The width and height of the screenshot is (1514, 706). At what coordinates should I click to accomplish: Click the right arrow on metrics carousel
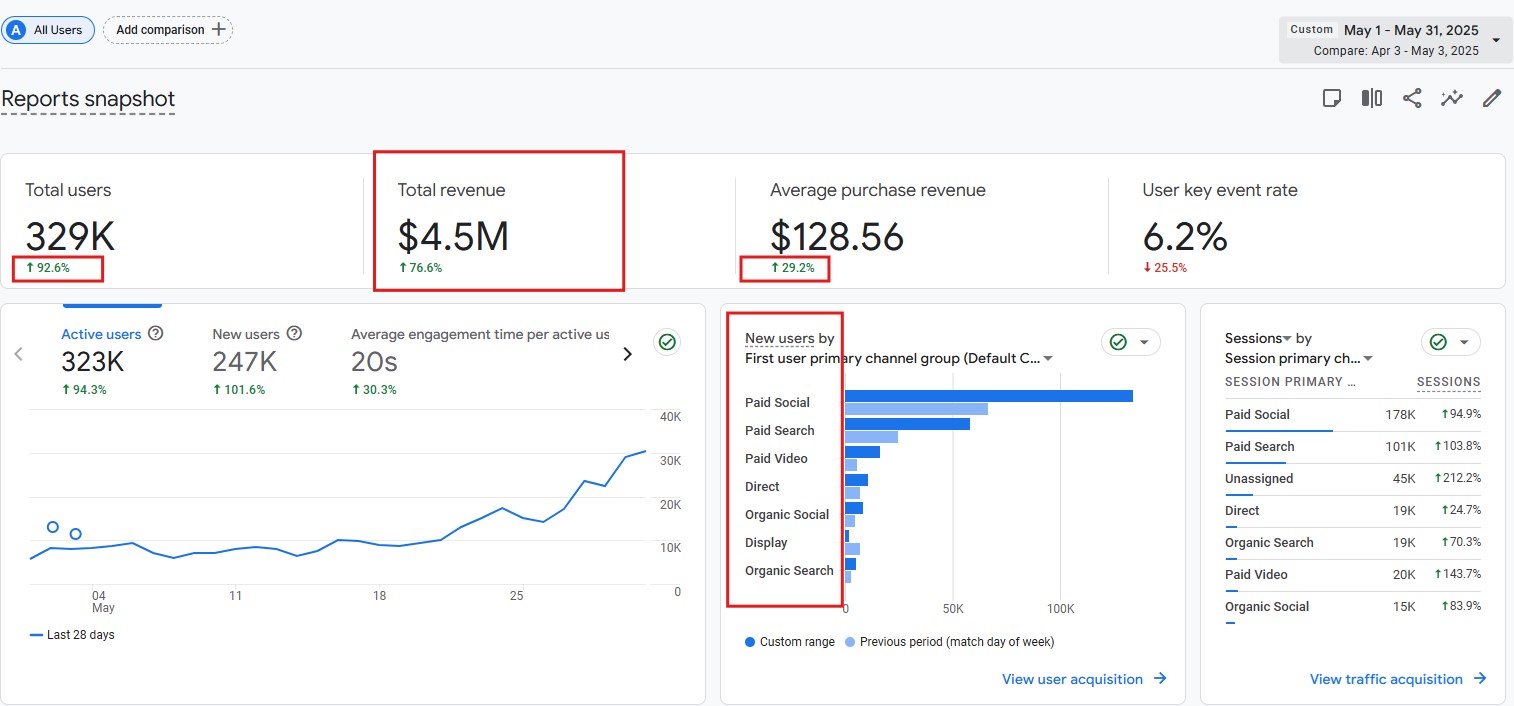click(628, 353)
